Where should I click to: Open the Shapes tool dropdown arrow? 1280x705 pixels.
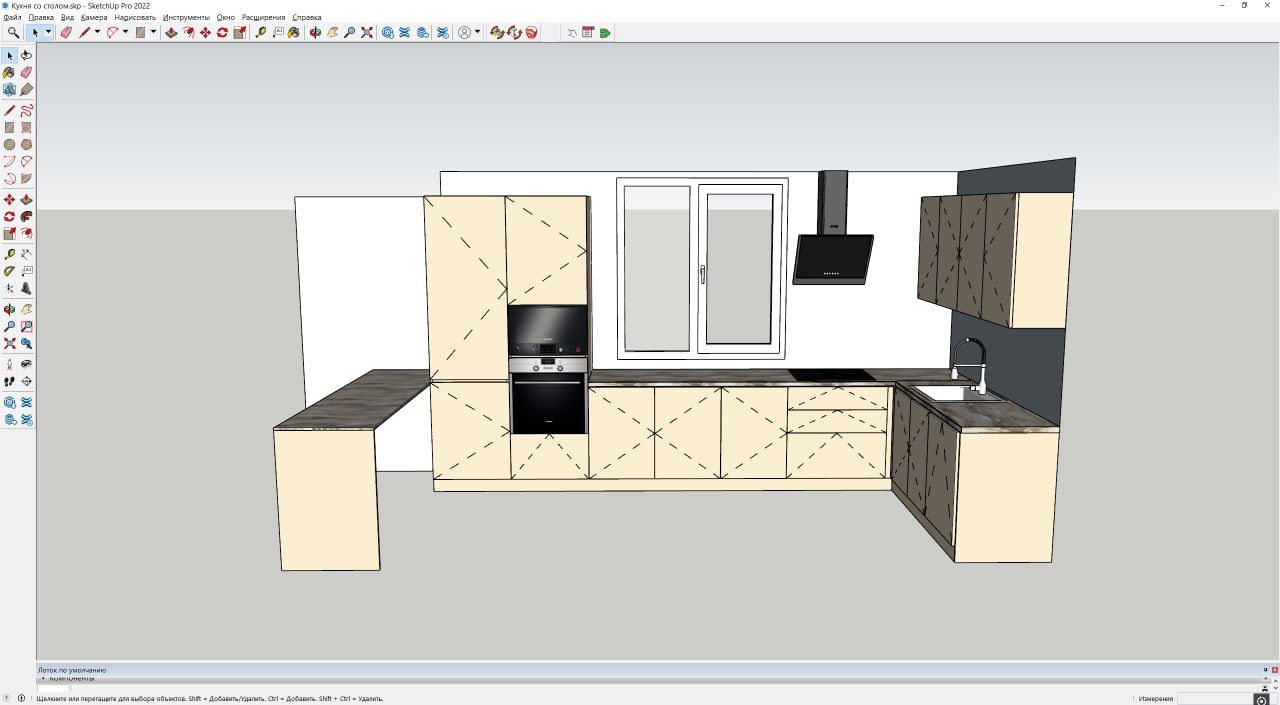(x=153, y=33)
